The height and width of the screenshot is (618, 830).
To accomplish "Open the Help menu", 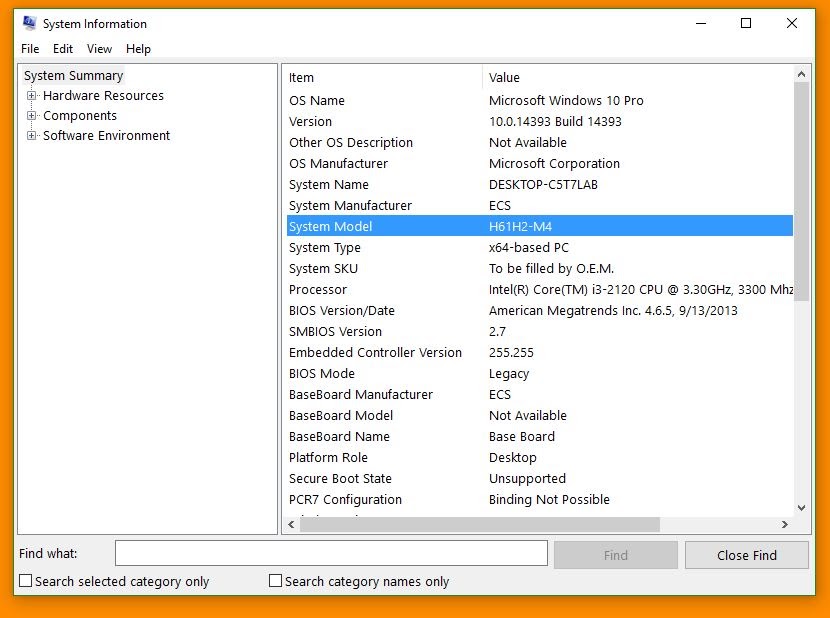I will tap(138, 49).
